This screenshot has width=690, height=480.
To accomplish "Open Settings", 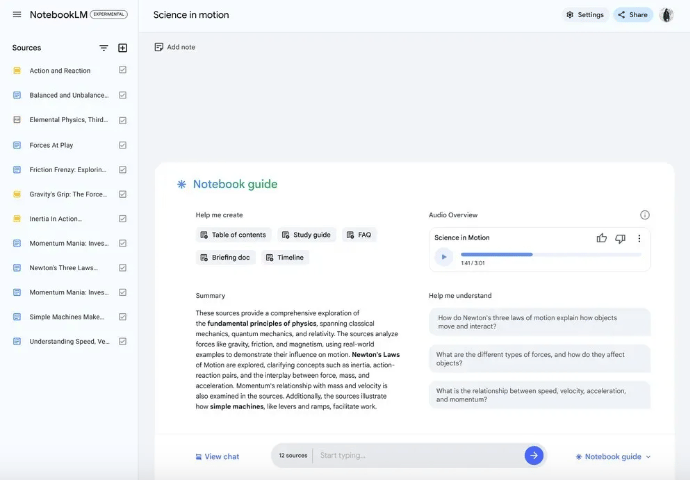I will coord(585,15).
